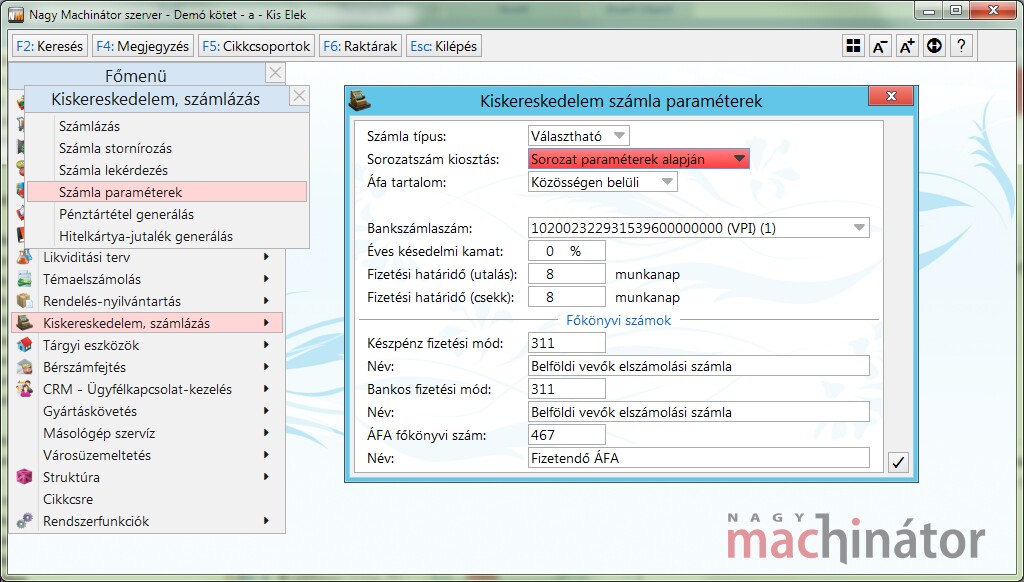1024x582 pixels.
Task: Click the ÁFA főkönyvi szám field
Action: tap(566, 434)
